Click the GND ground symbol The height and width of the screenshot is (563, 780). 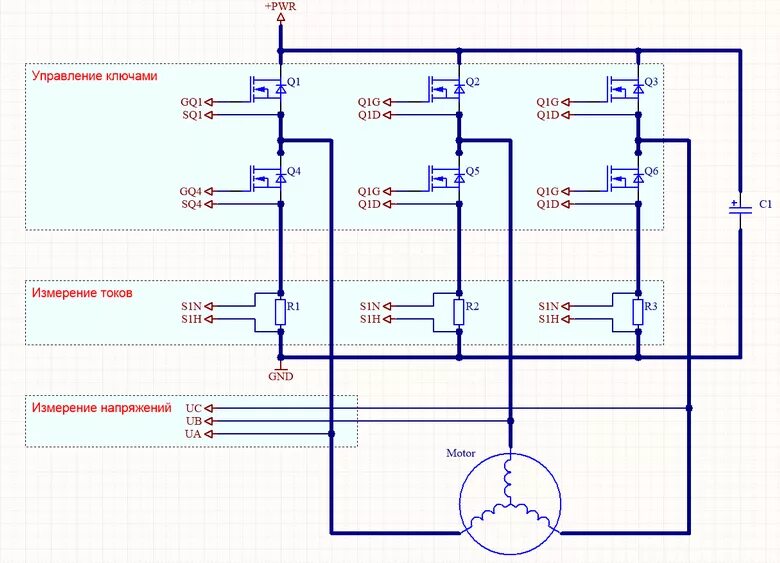[281, 368]
